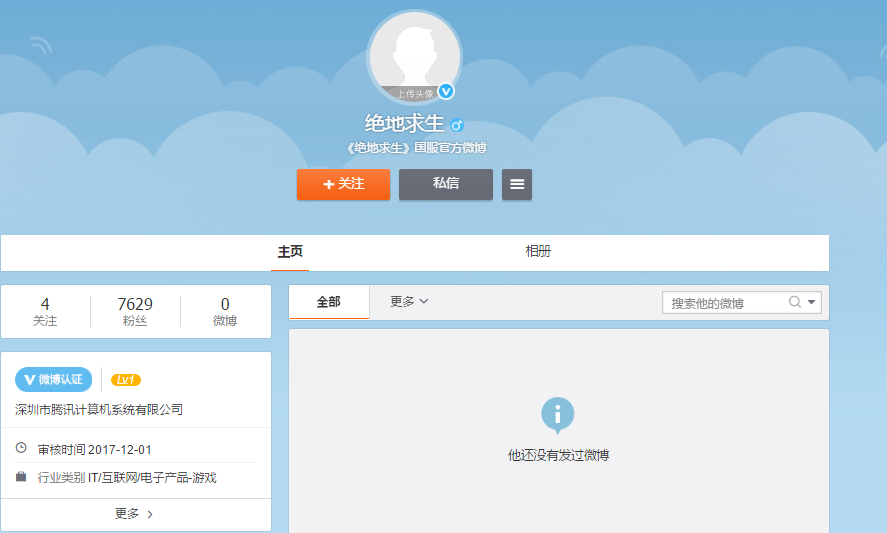Click the blue V verified badge on avatar
Screen dimensions: 887x533
pyautogui.click(x=446, y=91)
